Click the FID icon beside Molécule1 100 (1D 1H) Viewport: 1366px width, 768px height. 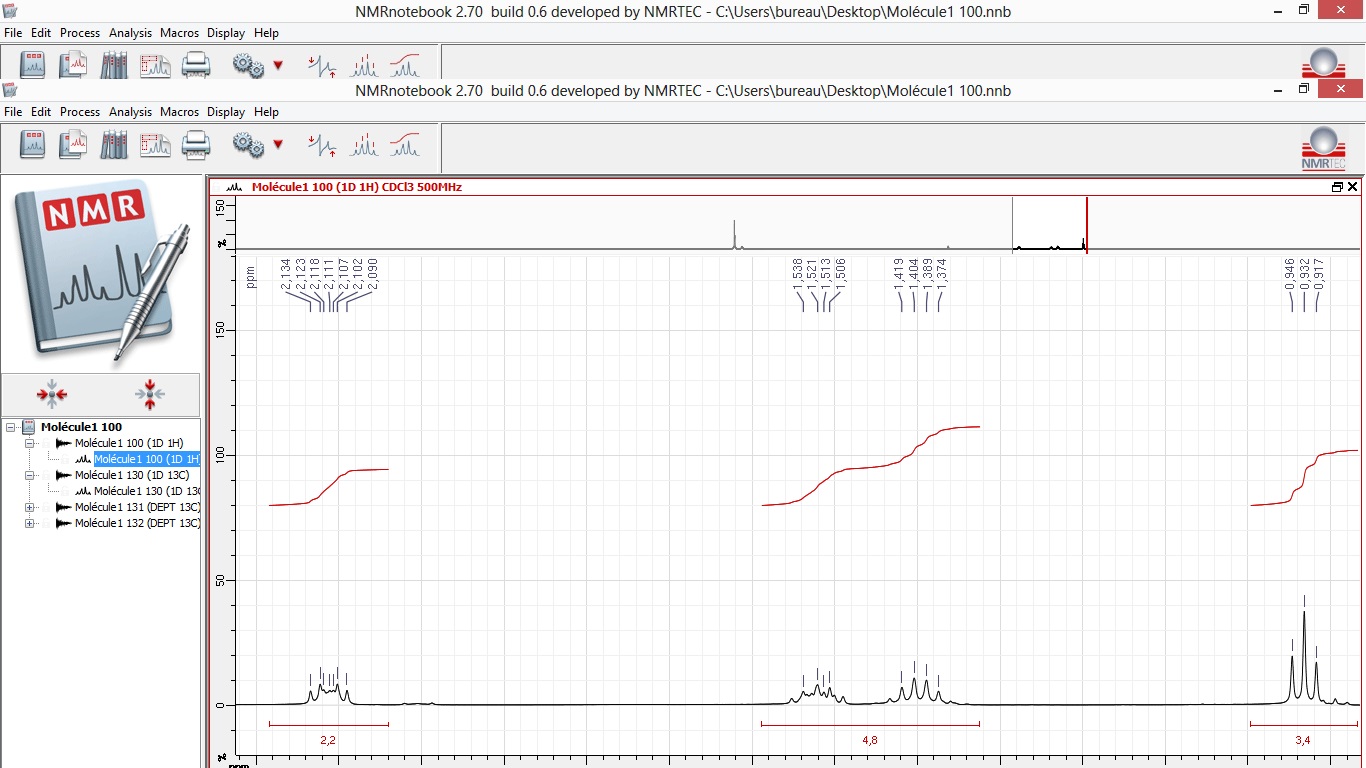coord(64,443)
